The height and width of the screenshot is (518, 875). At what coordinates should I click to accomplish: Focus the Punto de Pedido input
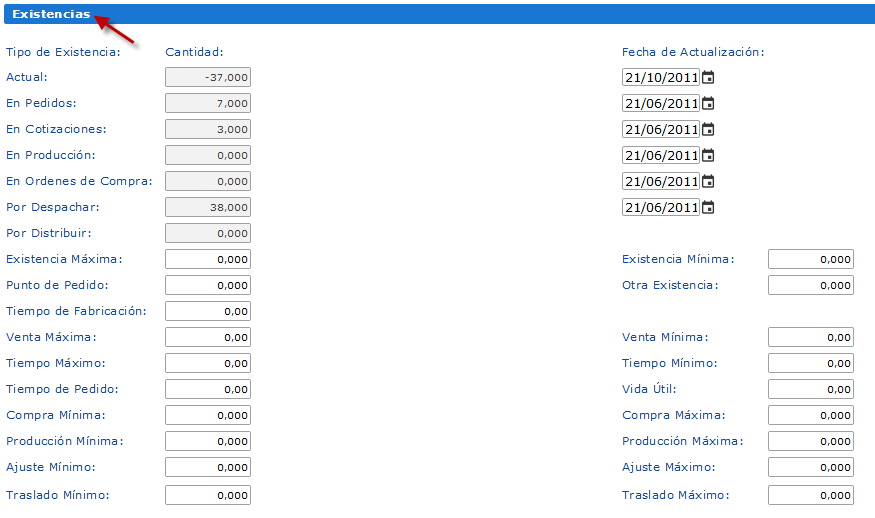click(208, 285)
